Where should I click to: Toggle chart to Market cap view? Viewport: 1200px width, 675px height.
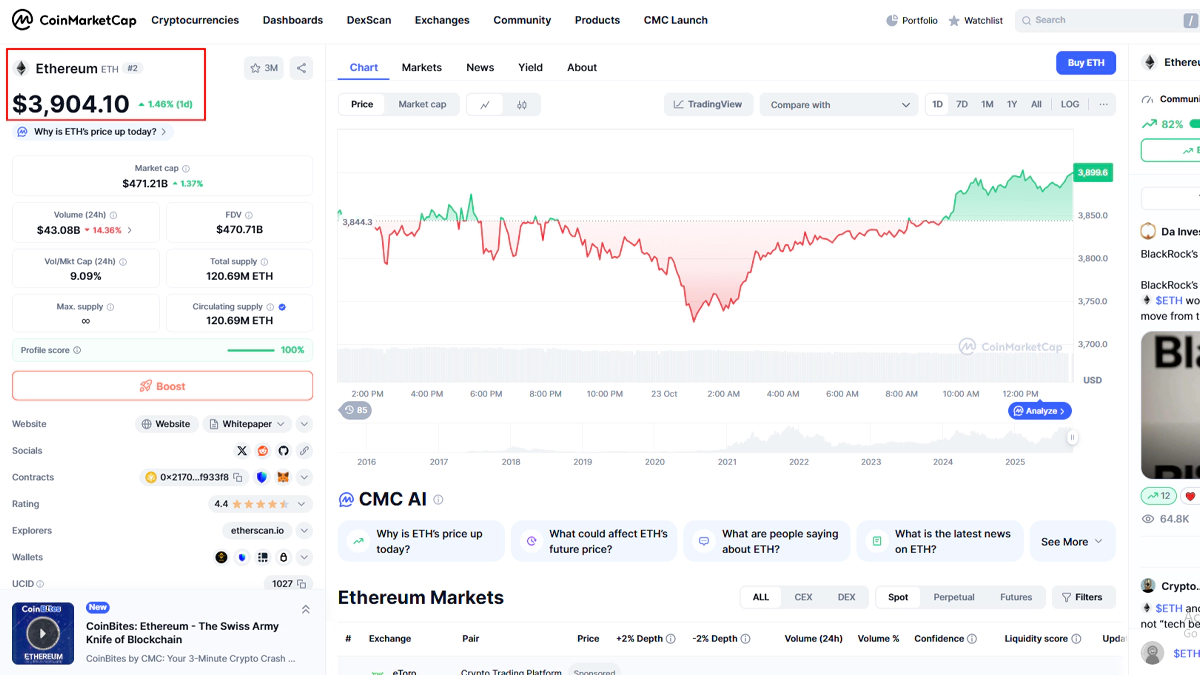[422, 104]
